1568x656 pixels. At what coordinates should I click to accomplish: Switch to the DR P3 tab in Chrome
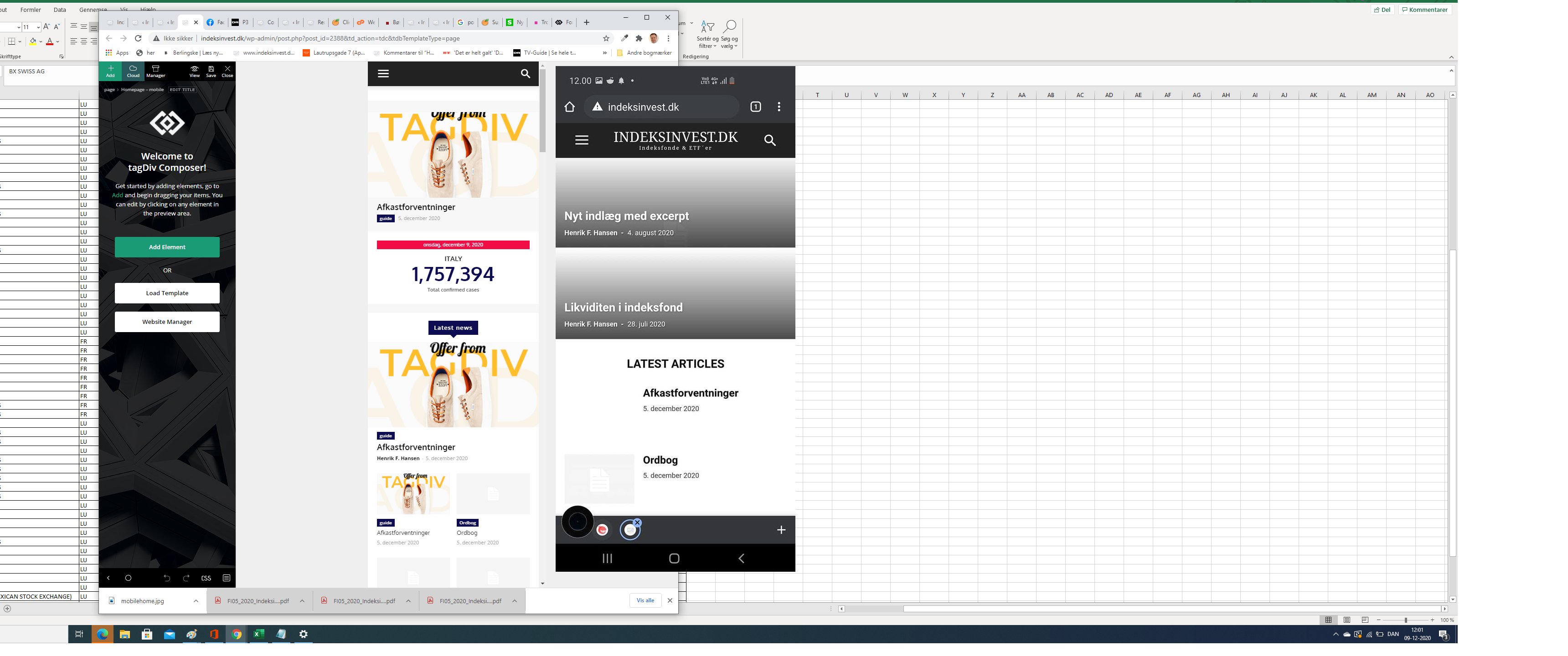[x=241, y=22]
